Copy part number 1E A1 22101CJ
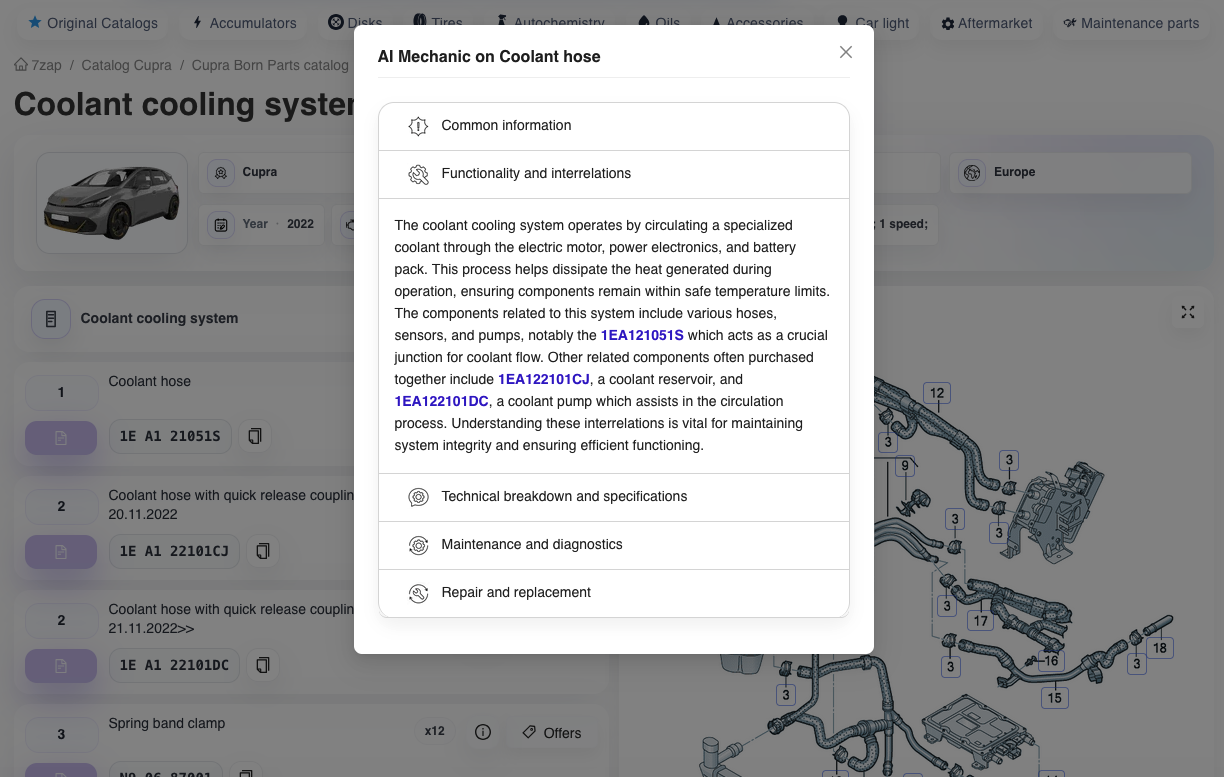The width and height of the screenshot is (1224, 777). pos(263,551)
